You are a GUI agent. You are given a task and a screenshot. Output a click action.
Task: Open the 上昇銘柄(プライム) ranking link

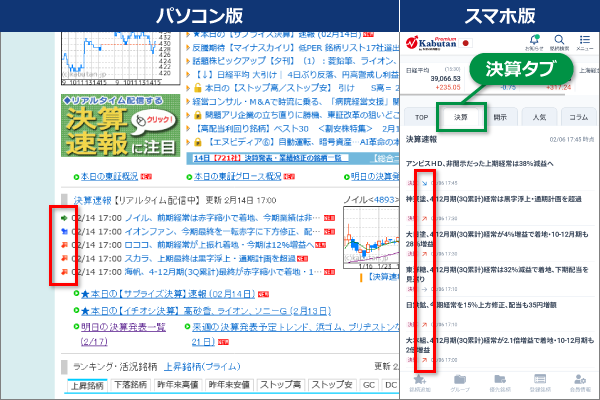point(202,367)
